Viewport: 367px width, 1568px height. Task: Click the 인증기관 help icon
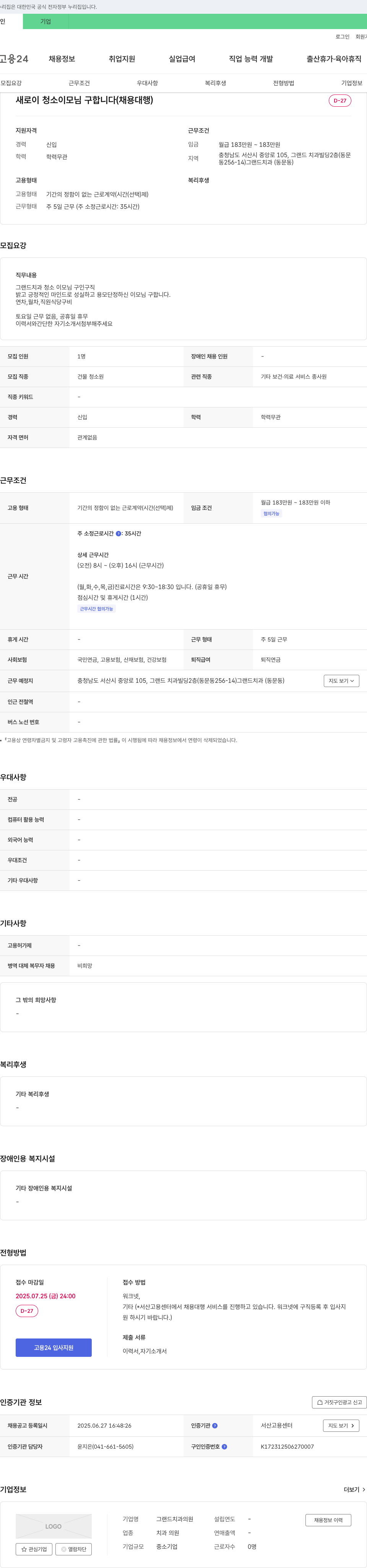click(x=215, y=1426)
